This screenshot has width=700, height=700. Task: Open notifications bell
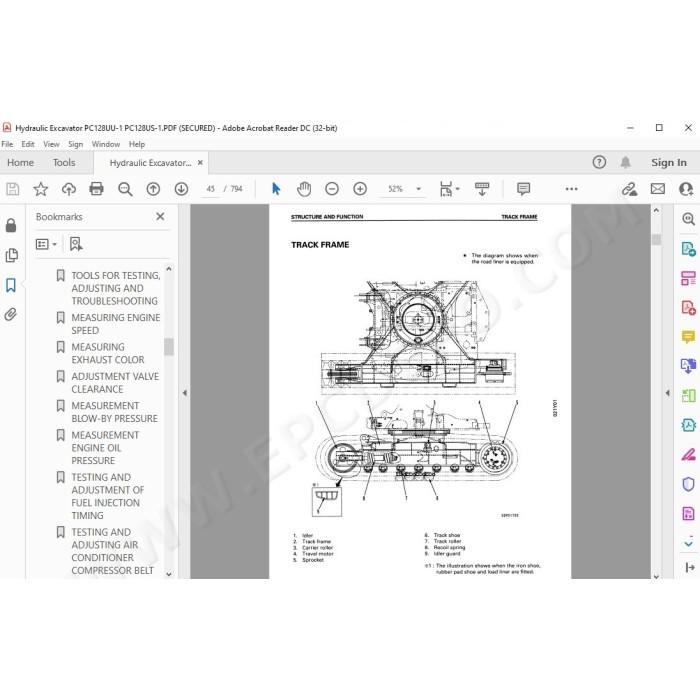click(x=625, y=162)
